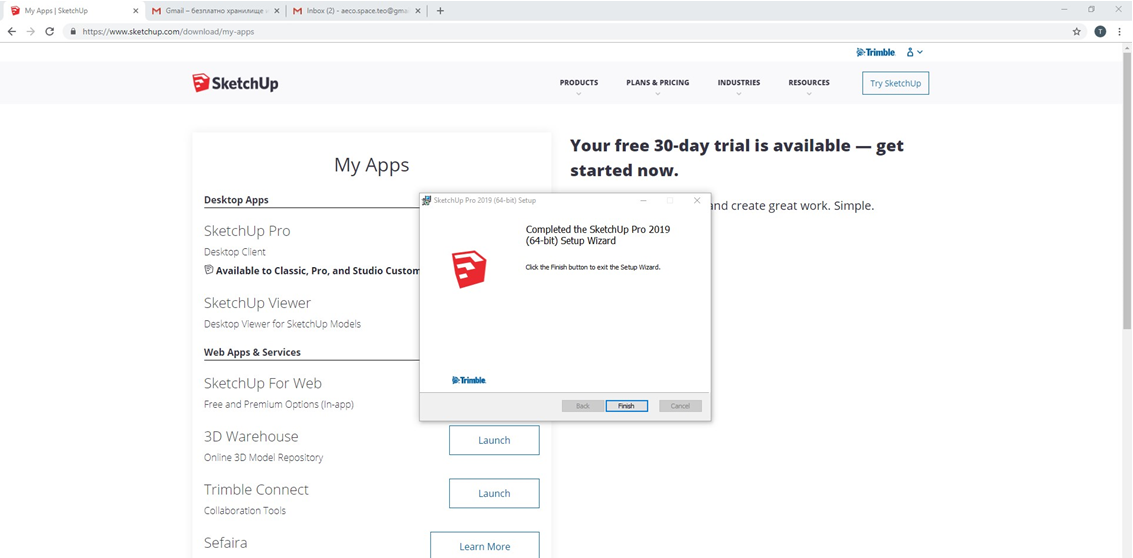Click the SketchUp For Web heading

coord(263,383)
